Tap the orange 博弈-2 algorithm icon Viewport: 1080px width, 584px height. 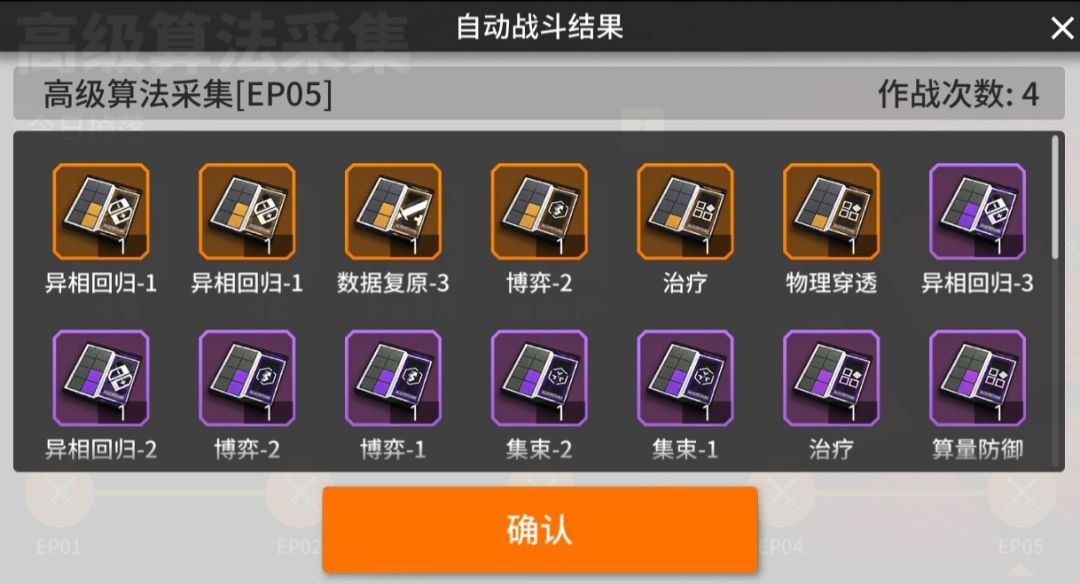539,211
